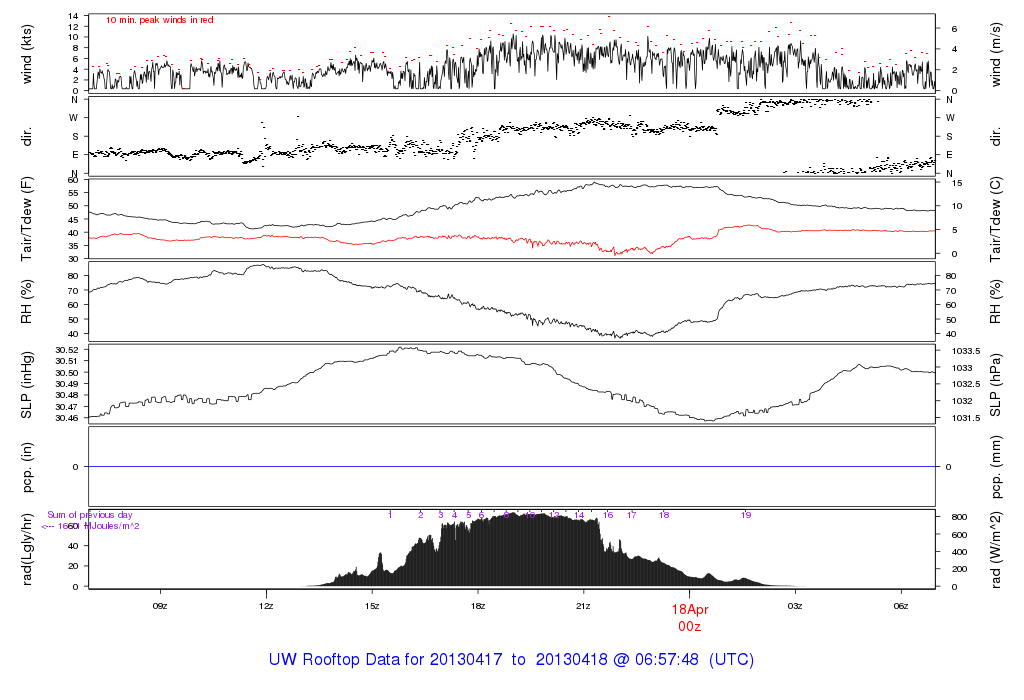Click the 'SLP (hPa)' right axis label

[996, 384]
